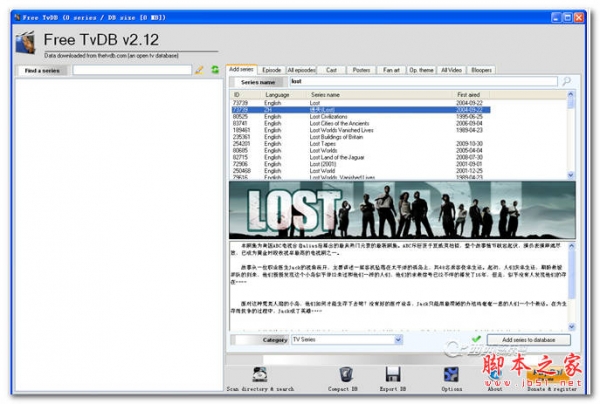Click the green refresh icon beside Find a series
Screen dimensions: 600x404
coord(215,70)
